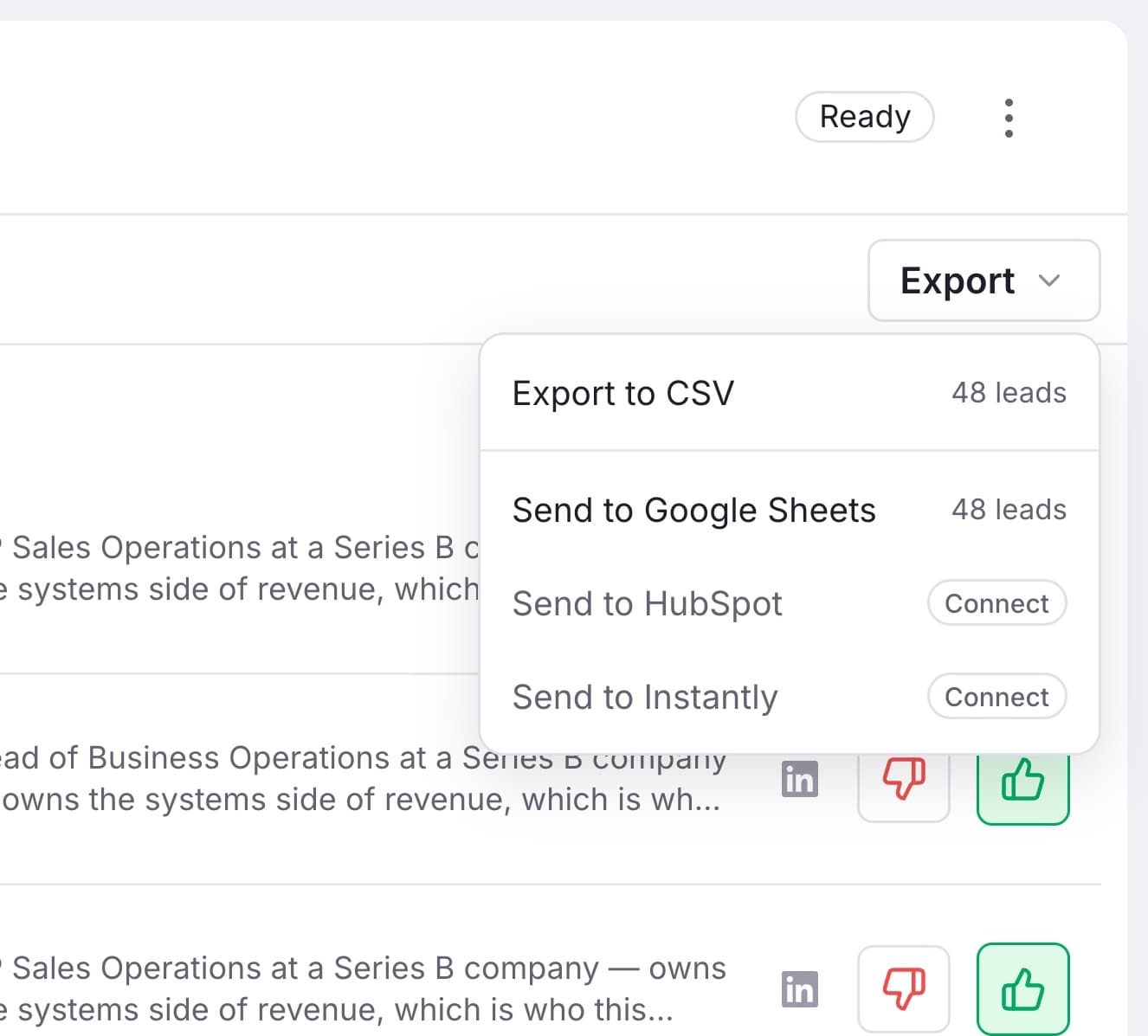Thumbs down the bottom Sales Operations lead
1148x1036 pixels.
[904, 988]
